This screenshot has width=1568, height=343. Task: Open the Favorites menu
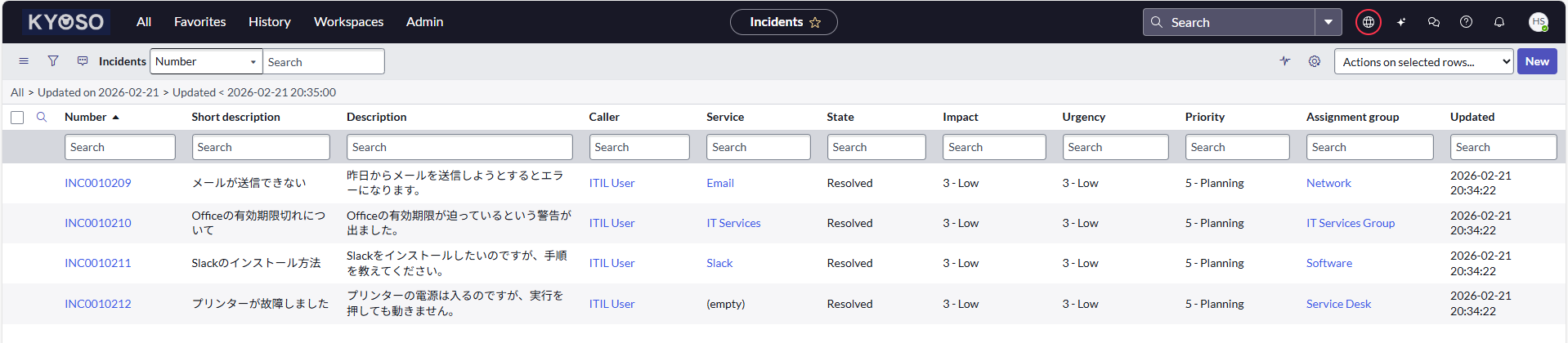[199, 22]
